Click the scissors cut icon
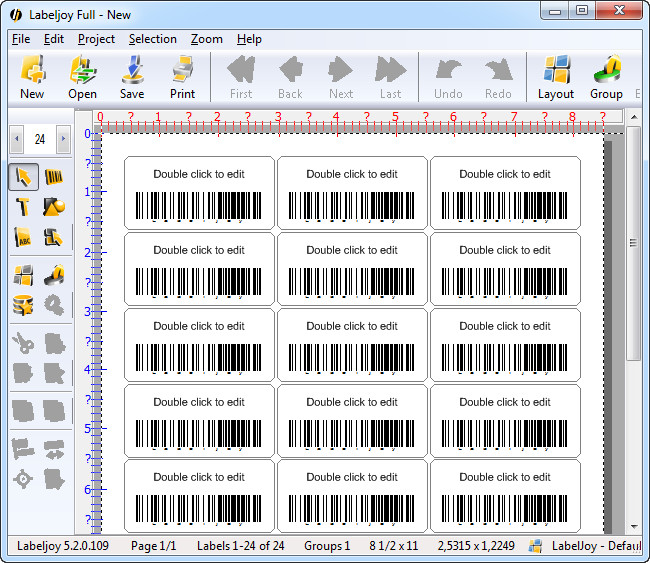Image resolution: width=650 pixels, height=563 pixels. tap(23, 343)
